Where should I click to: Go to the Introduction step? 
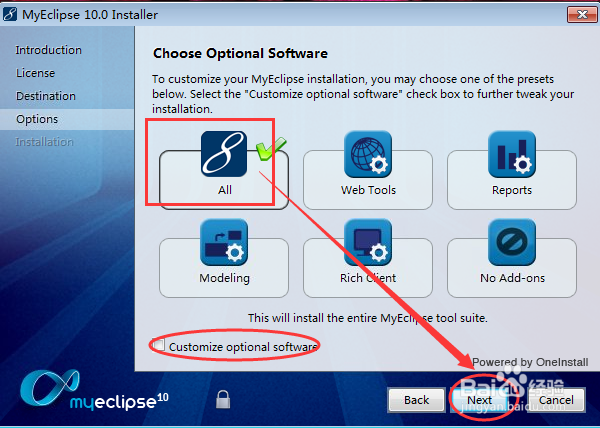[48, 50]
